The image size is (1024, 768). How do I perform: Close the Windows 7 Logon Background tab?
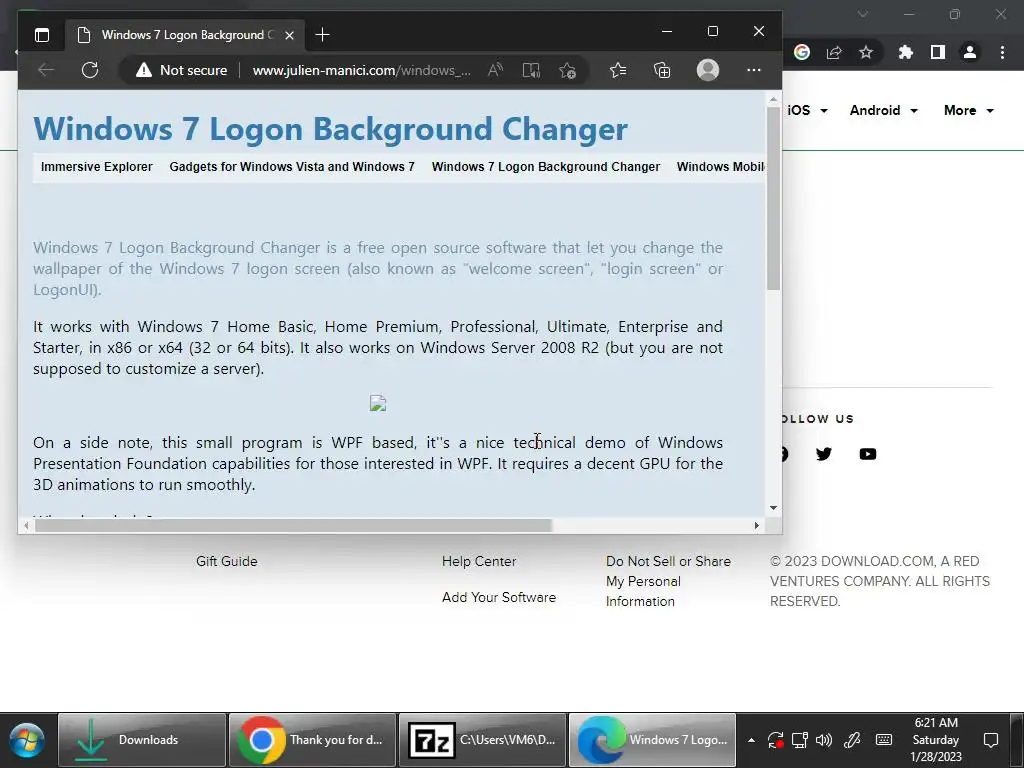click(x=289, y=35)
